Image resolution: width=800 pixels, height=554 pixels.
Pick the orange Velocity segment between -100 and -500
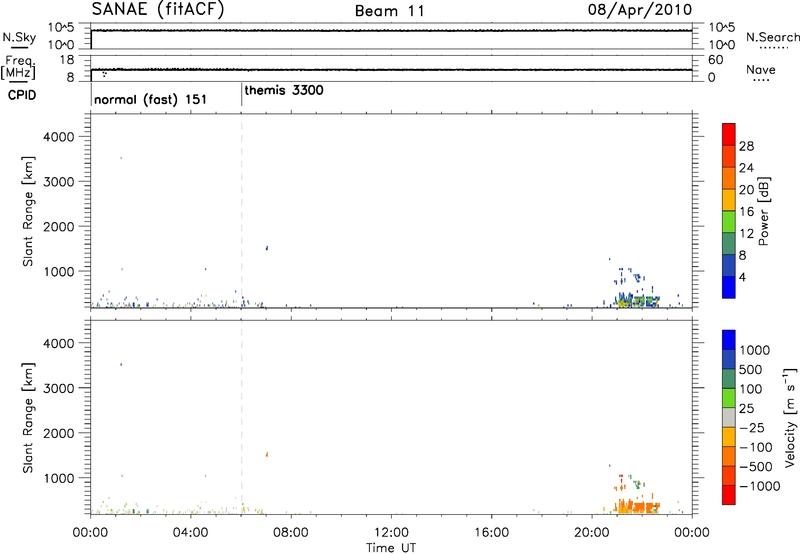coord(729,456)
